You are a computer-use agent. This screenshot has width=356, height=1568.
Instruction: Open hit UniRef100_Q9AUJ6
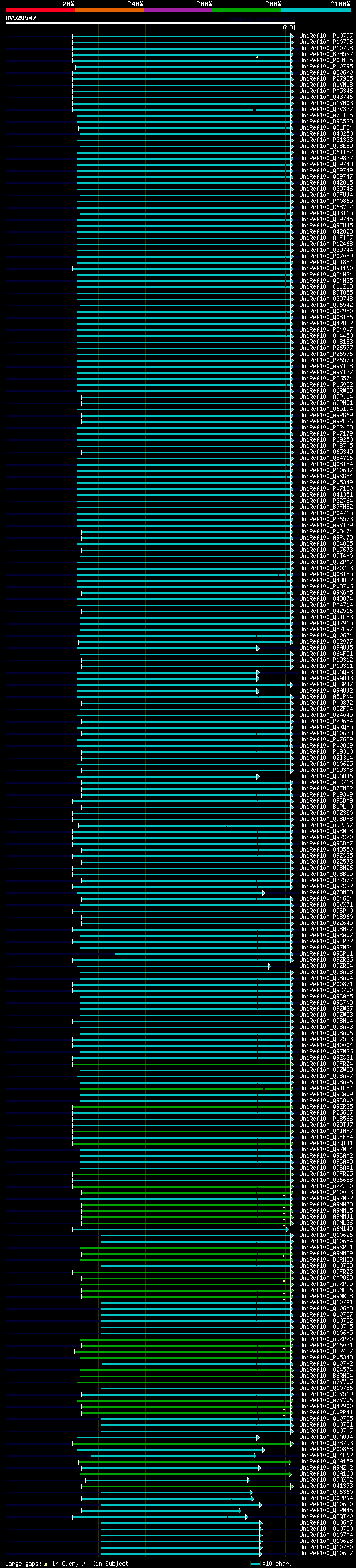[326, 776]
